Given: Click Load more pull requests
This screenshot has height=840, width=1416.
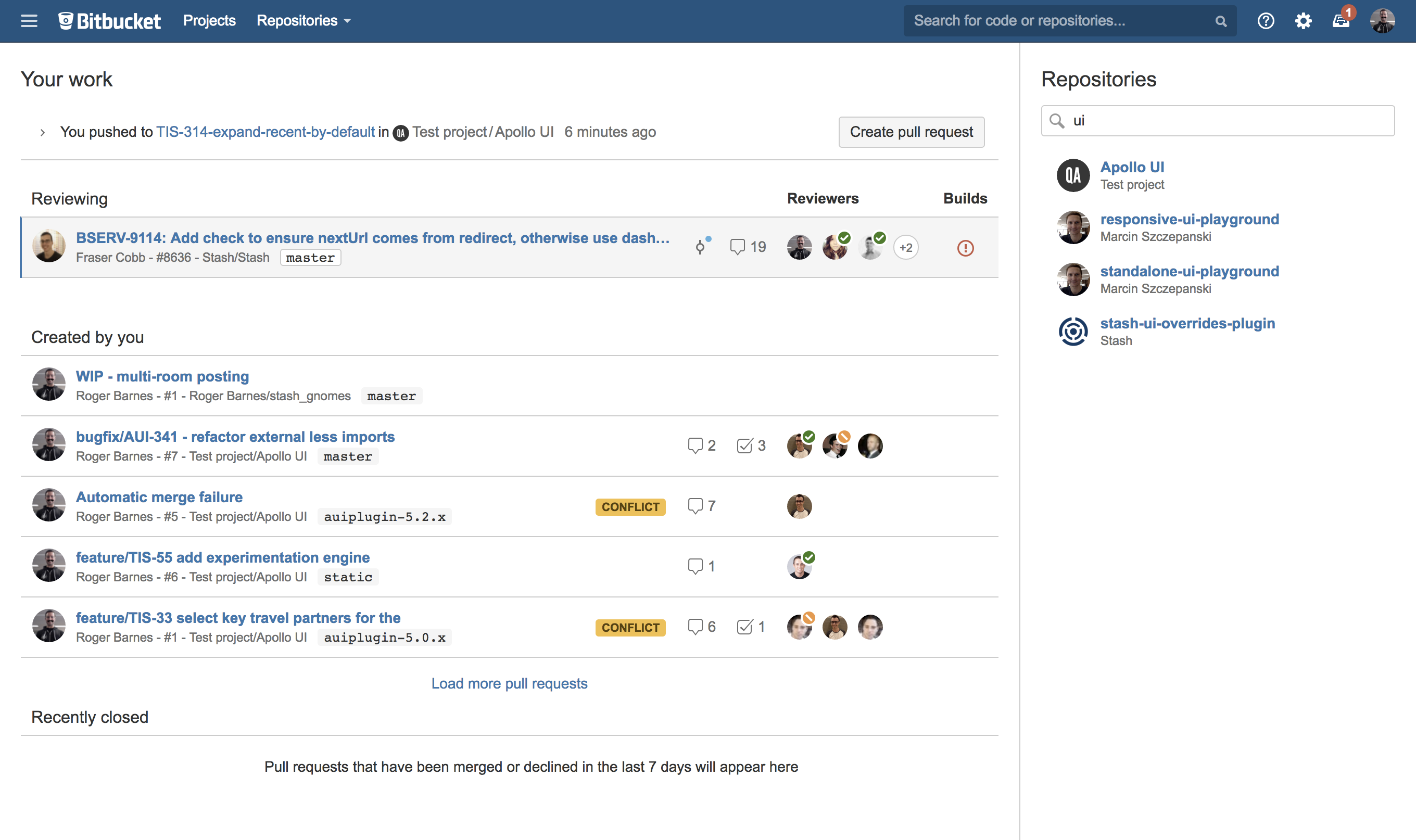Looking at the screenshot, I should 509,683.
